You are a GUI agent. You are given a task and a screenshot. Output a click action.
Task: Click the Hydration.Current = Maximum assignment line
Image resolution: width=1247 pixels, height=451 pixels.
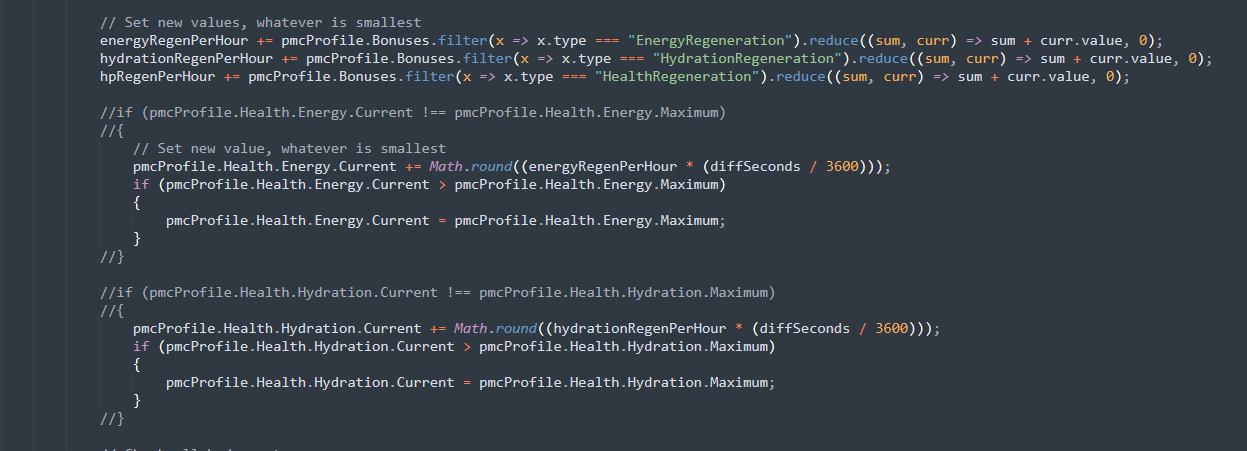click(470, 382)
